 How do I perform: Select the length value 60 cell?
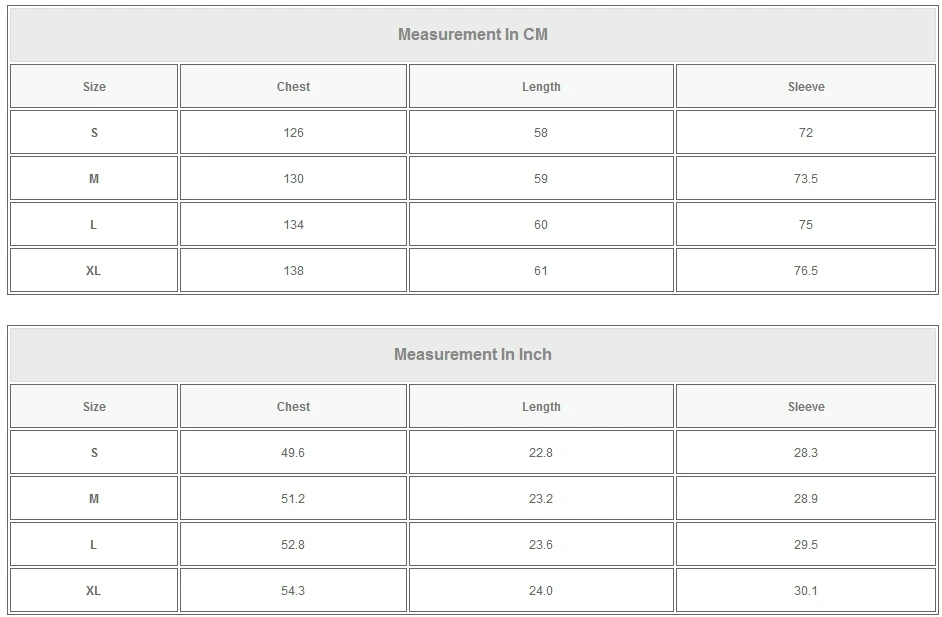541,225
